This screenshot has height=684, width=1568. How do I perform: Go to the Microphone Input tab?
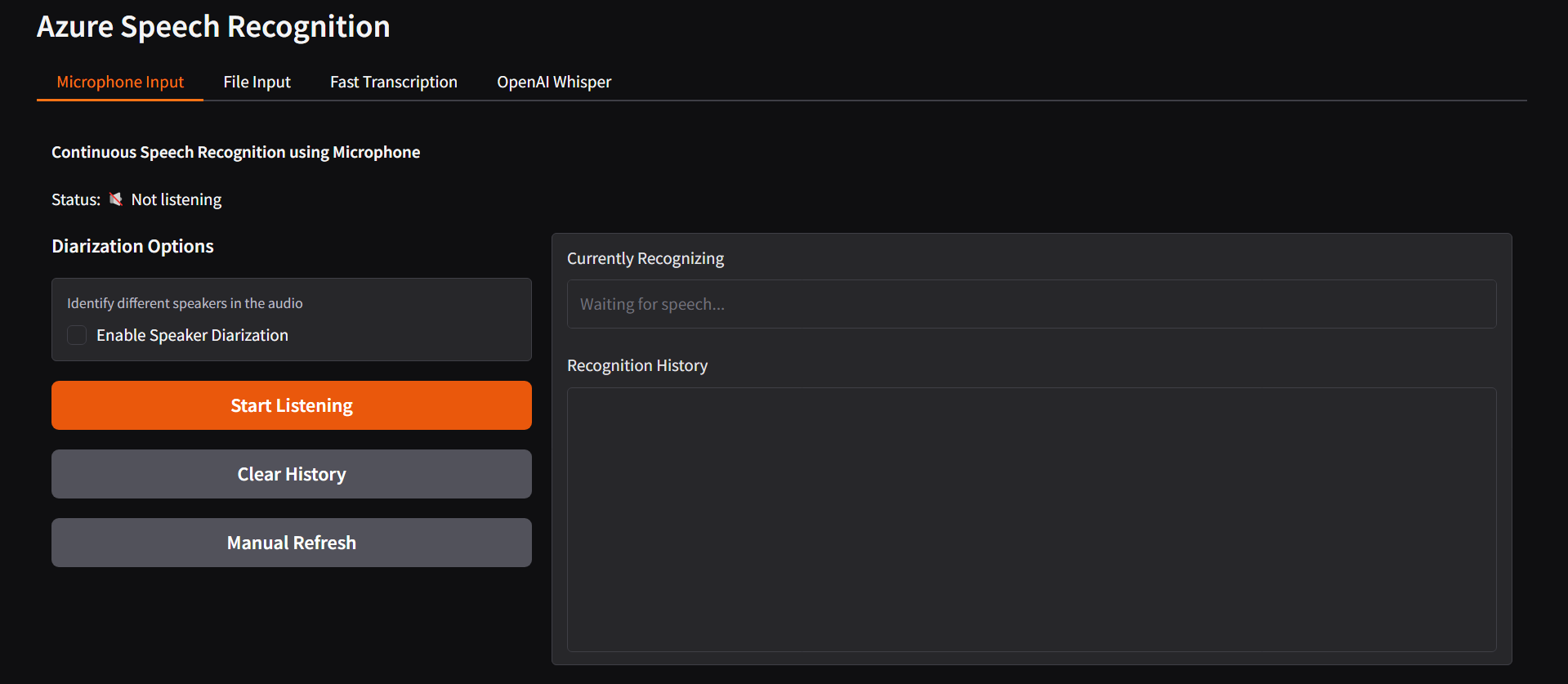tap(120, 82)
